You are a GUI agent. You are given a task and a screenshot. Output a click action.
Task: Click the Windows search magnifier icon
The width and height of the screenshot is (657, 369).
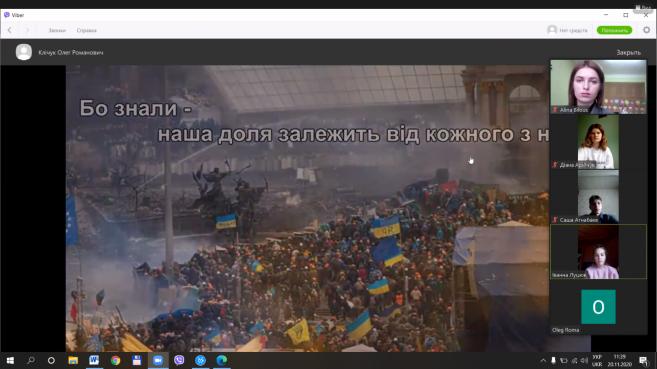pyautogui.click(x=31, y=360)
